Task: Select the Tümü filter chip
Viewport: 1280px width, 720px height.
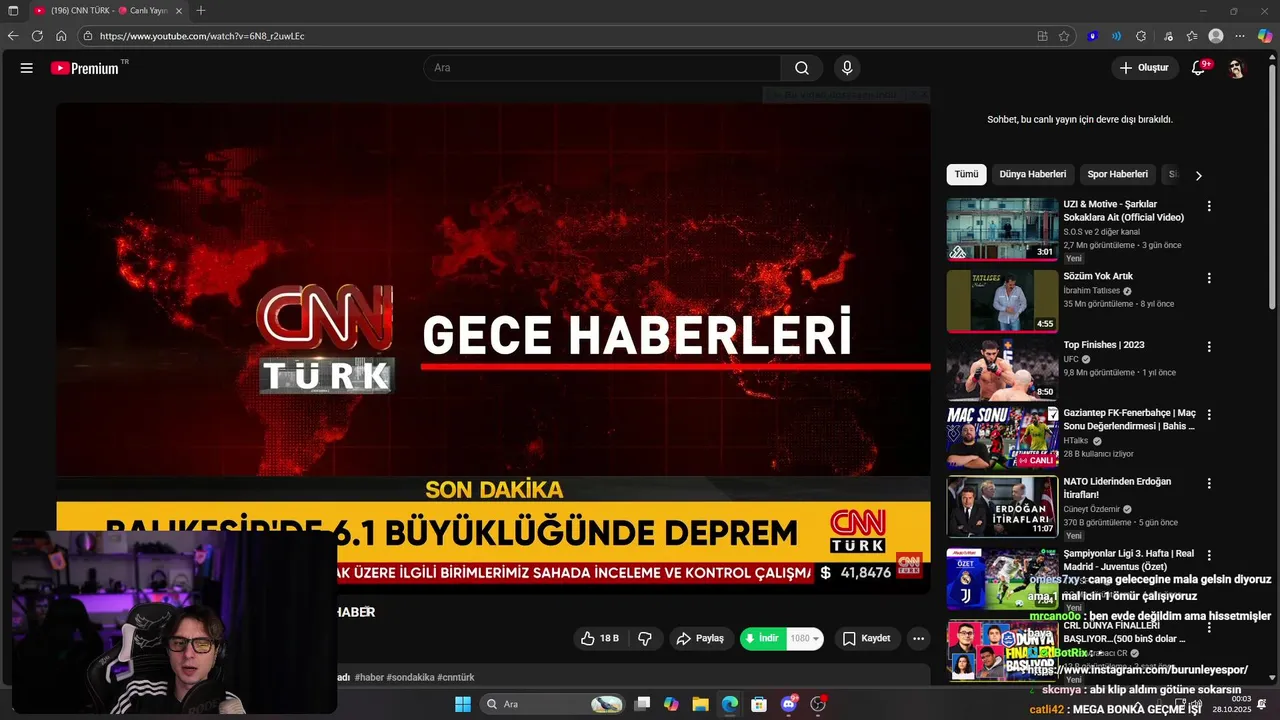Action: point(966,174)
